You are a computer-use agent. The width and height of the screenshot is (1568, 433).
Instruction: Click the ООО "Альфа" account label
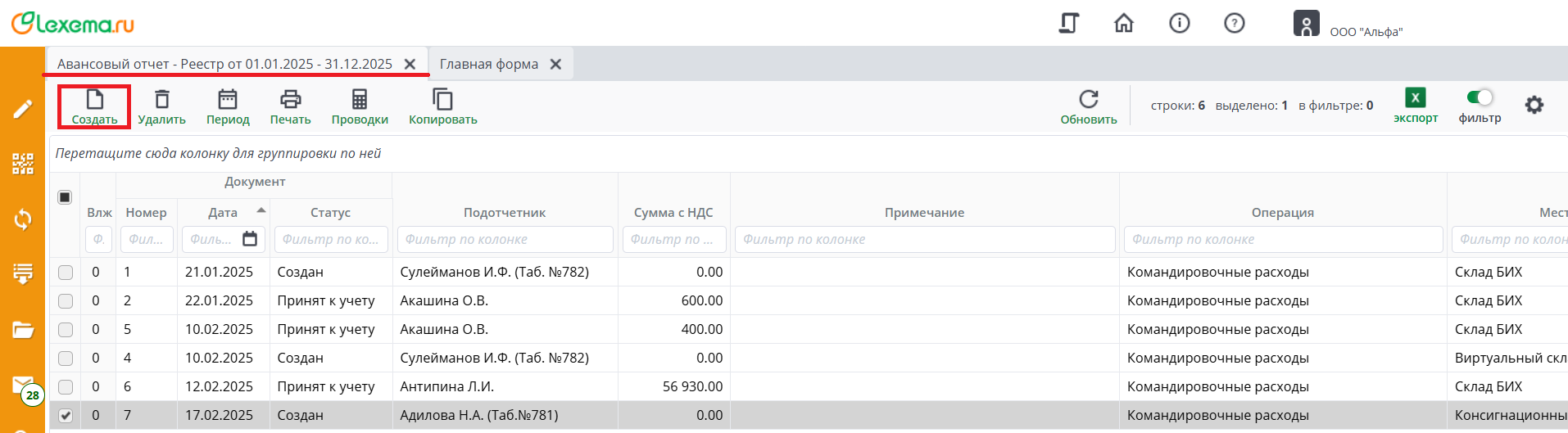[1366, 32]
